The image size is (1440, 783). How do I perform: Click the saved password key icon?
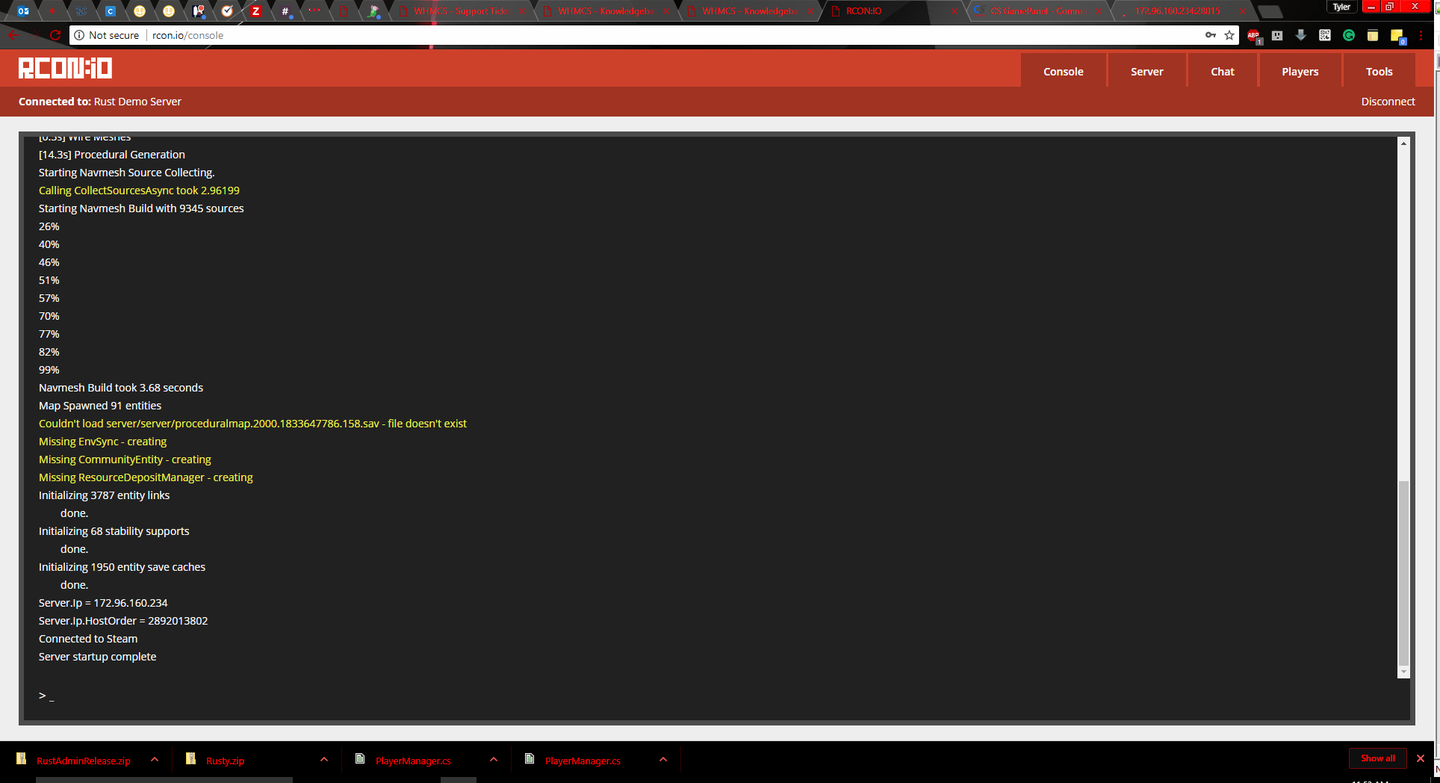tap(1210, 35)
